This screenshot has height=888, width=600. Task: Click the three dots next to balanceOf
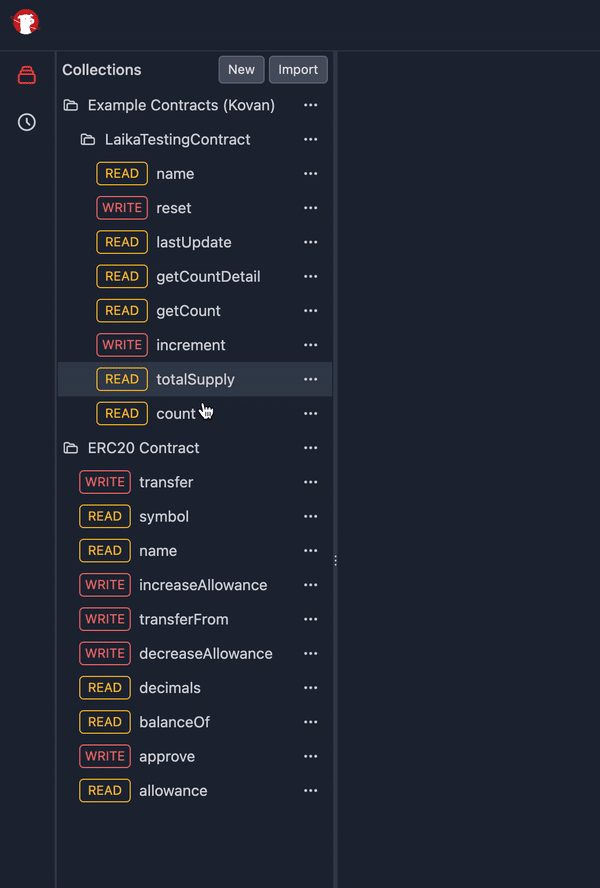(310, 722)
